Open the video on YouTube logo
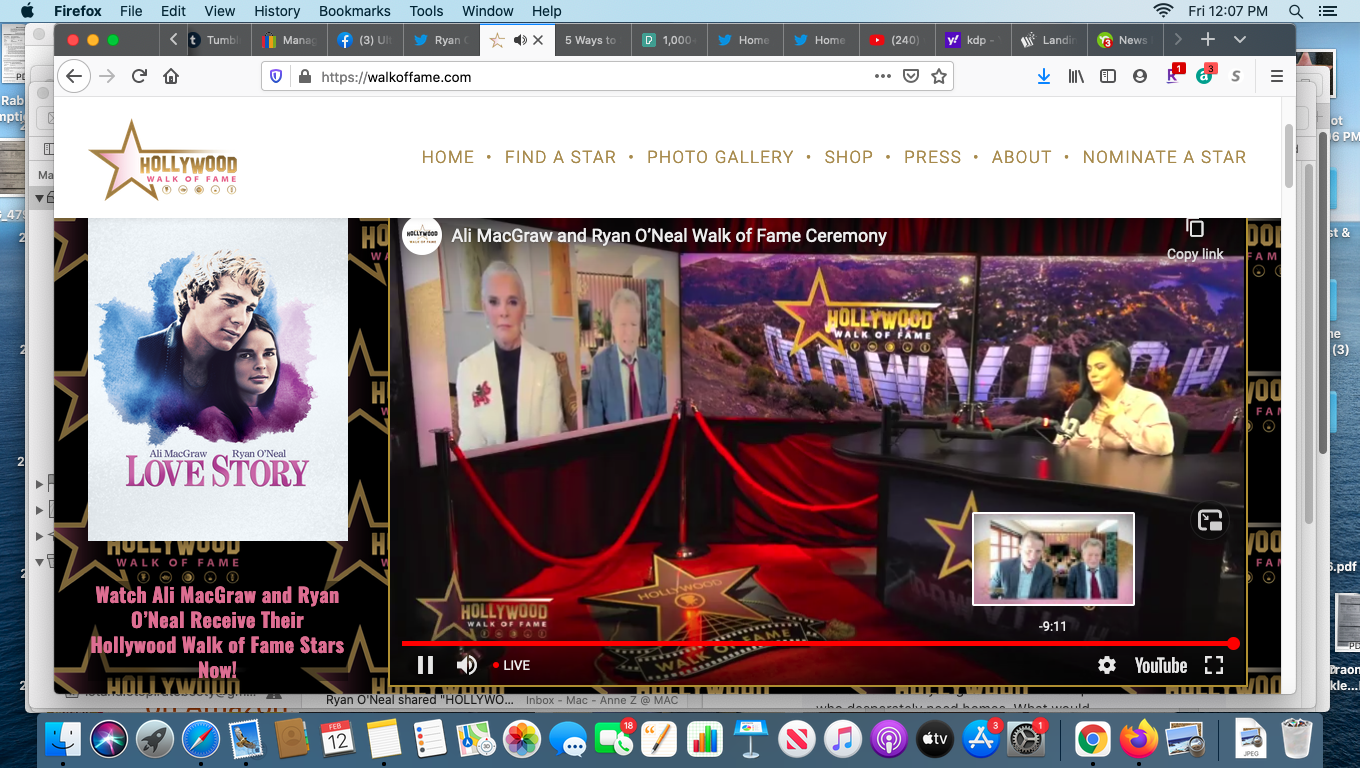This screenshot has width=1360, height=768. [1161, 665]
